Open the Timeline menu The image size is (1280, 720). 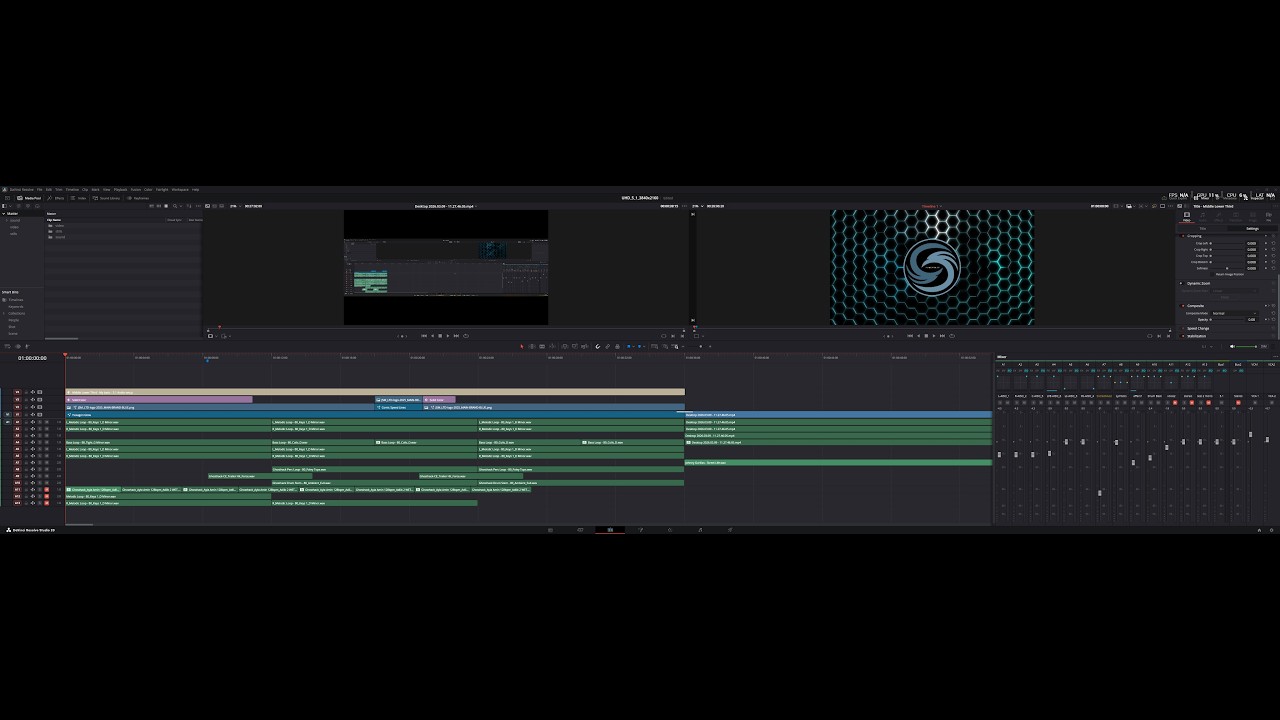(72, 189)
